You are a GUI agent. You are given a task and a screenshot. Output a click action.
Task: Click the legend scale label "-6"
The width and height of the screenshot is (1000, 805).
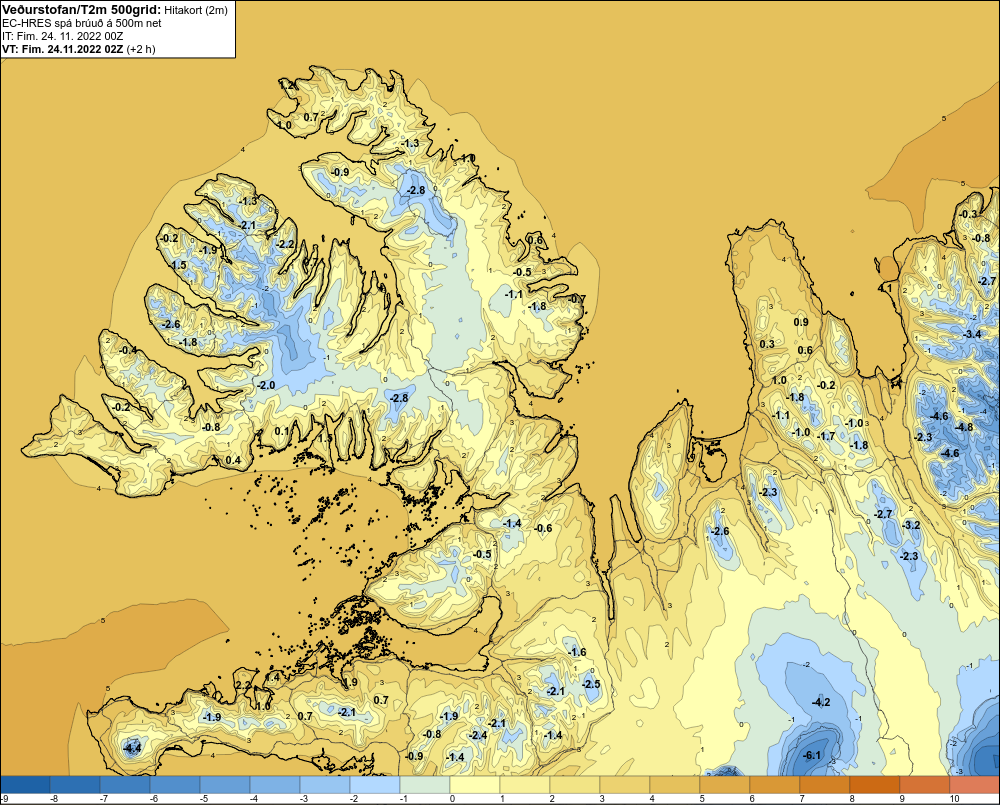tap(153, 799)
